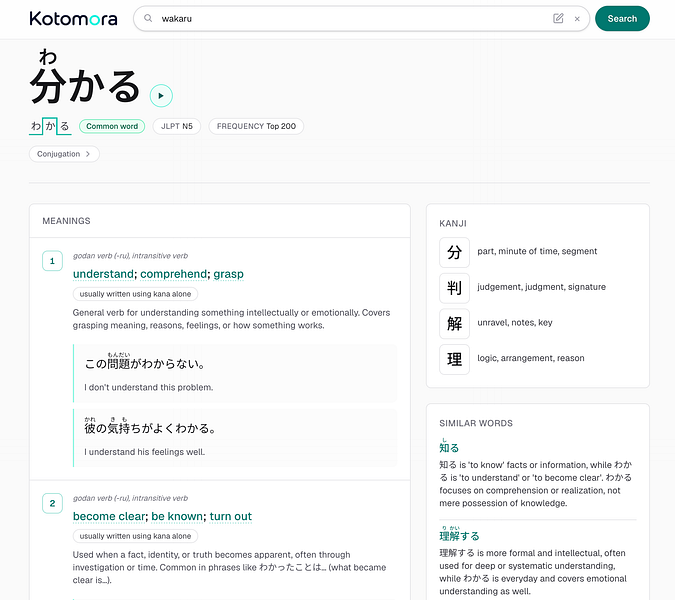Screen dimensions: 675x600
Task: Select the JLPT N5 tag
Action: click(176, 126)
